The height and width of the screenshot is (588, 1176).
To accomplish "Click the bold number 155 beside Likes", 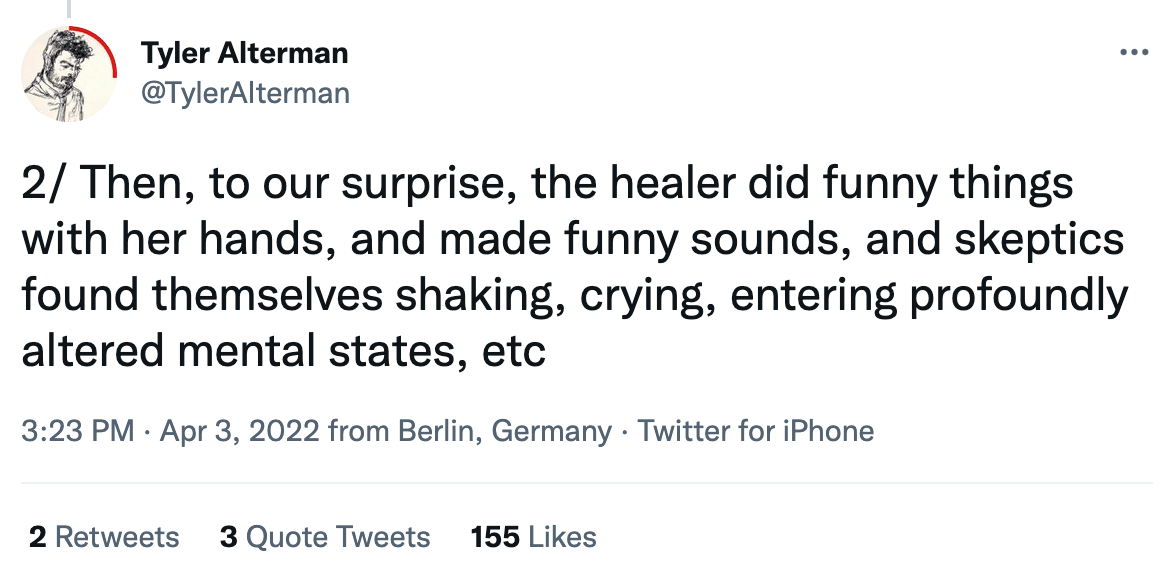I will pyautogui.click(x=495, y=537).
